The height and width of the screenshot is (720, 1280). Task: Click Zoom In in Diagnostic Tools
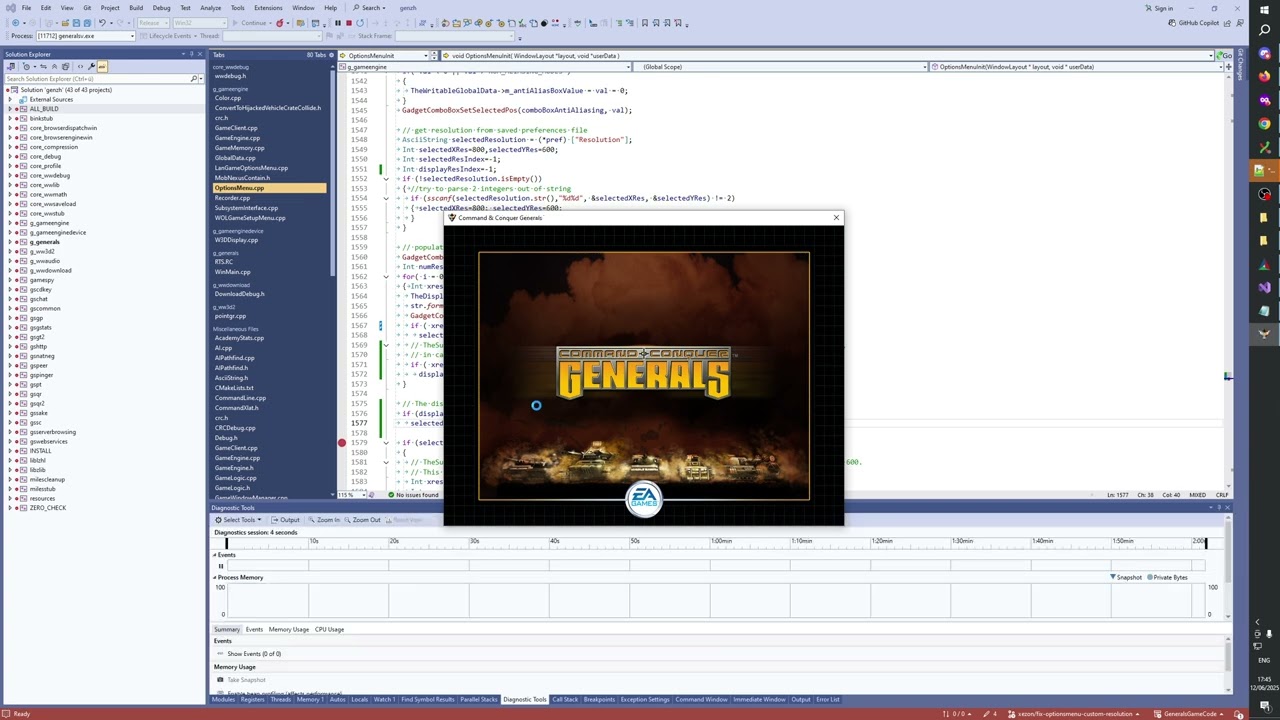[x=323, y=520]
